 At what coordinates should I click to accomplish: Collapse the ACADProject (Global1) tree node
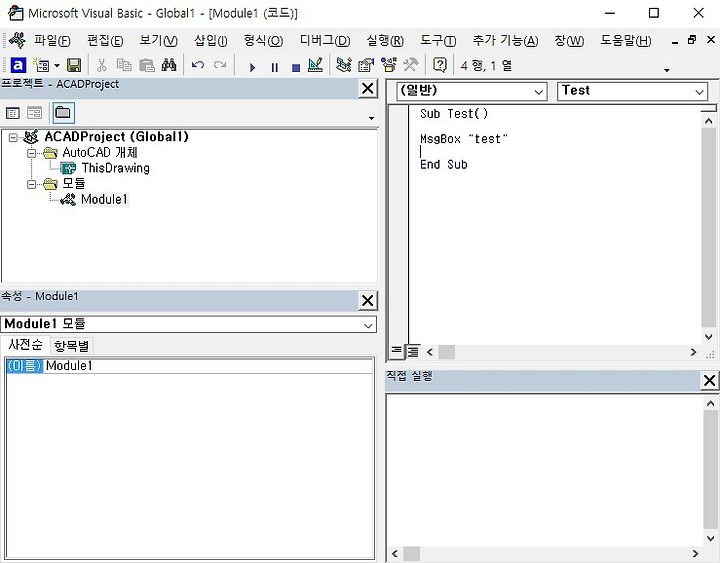[x=13, y=137]
